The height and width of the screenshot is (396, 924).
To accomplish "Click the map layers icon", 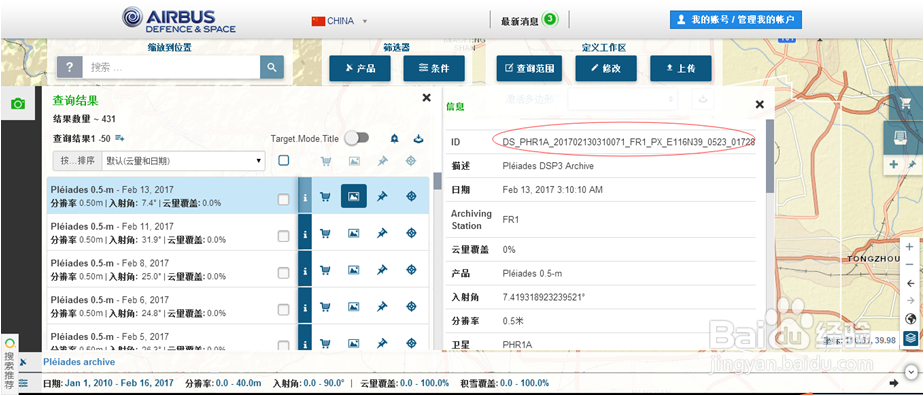I will [x=910, y=338].
